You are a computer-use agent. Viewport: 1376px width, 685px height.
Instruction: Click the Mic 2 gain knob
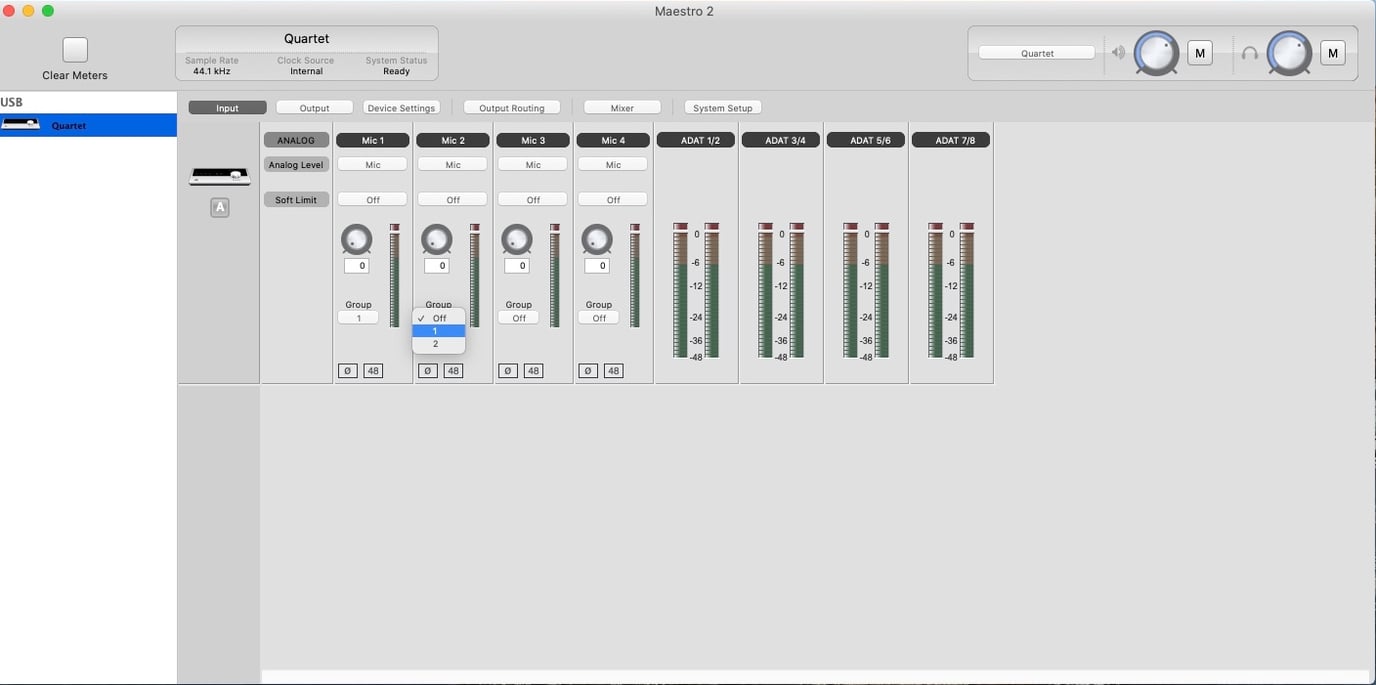click(436, 239)
